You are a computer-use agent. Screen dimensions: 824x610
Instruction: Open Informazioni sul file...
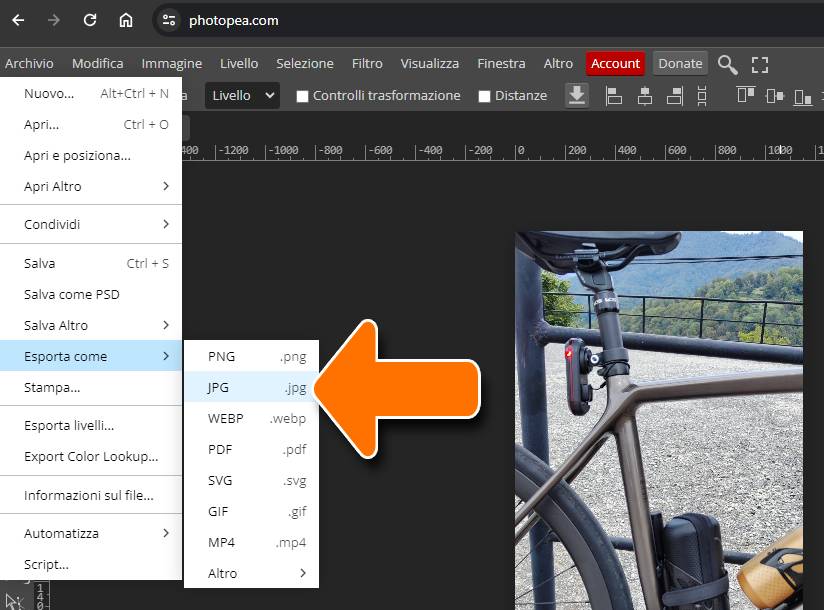click(91, 495)
